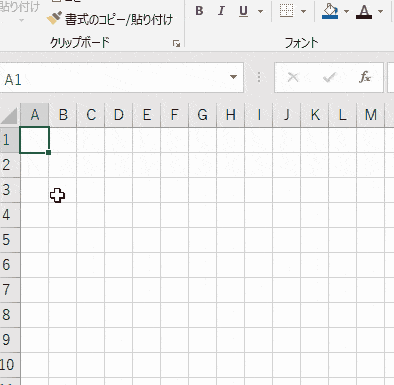The image size is (394, 385).
Task: Select column H header
Action: coord(231,115)
